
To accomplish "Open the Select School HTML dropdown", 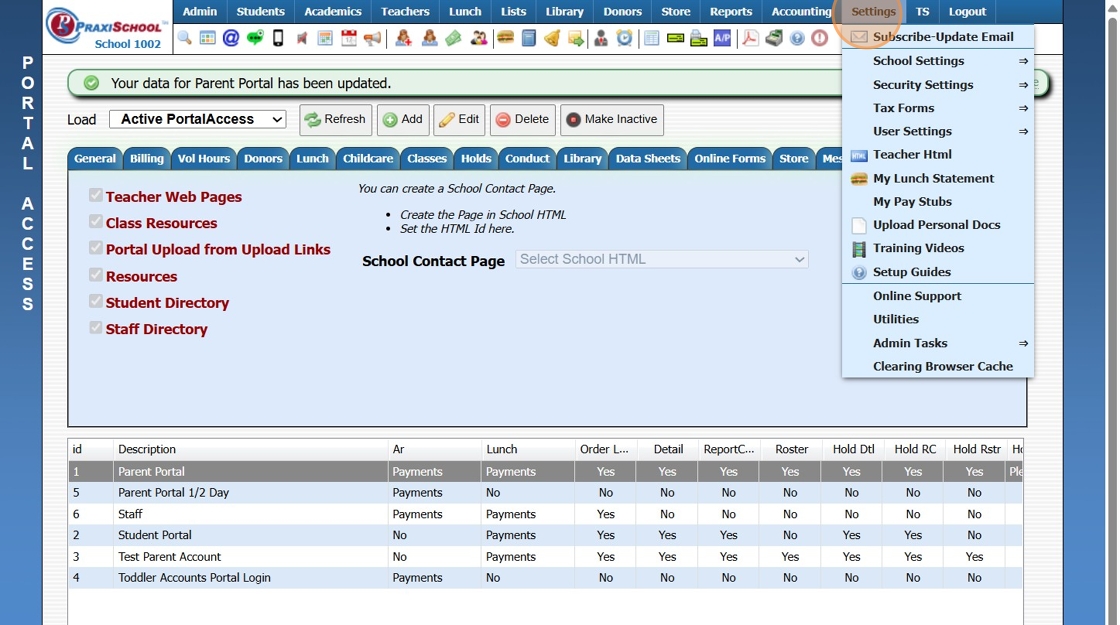I will [x=662, y=259].
